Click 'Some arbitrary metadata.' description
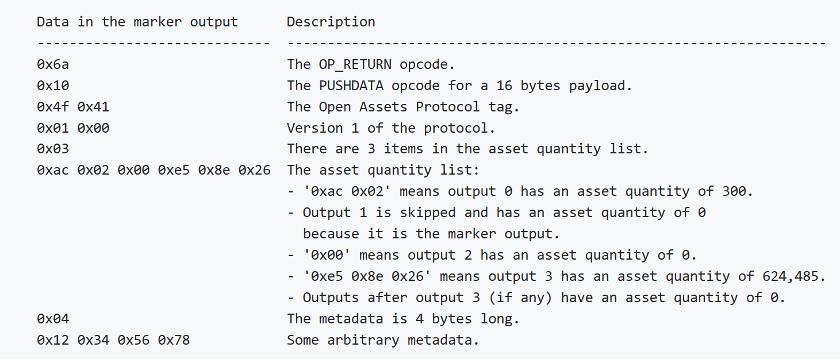 coord(383,340)
